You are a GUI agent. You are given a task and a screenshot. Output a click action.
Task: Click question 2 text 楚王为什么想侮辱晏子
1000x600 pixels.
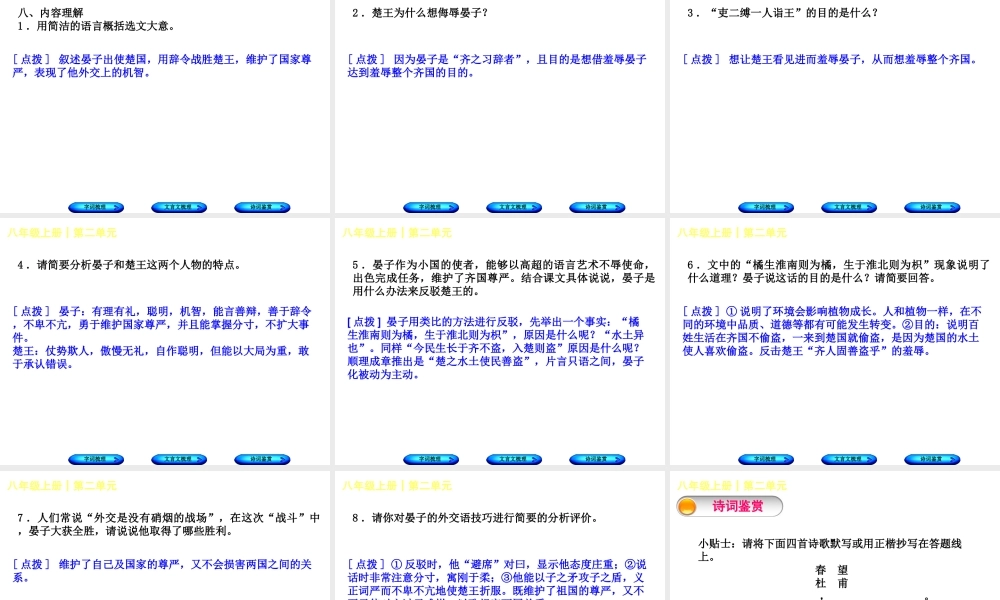(x=420, y=13)
